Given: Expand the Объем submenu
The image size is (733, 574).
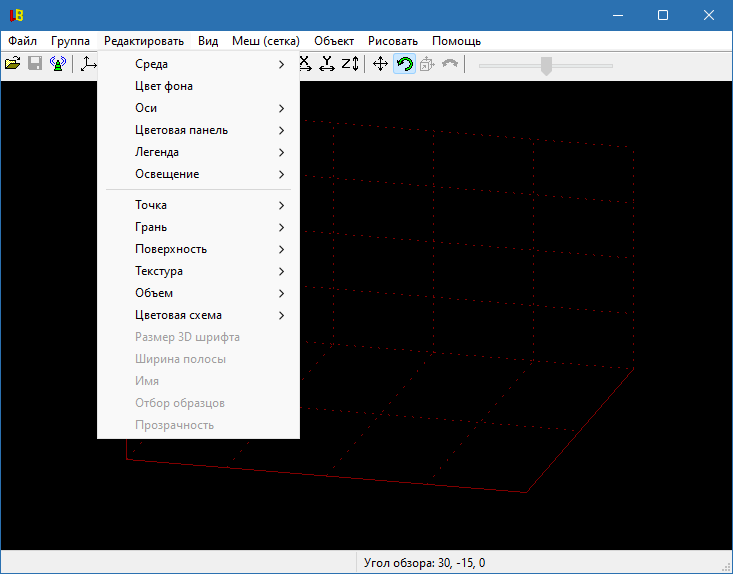Looking at the screenshot, I should pyautogui.click(x=199, y=293).
